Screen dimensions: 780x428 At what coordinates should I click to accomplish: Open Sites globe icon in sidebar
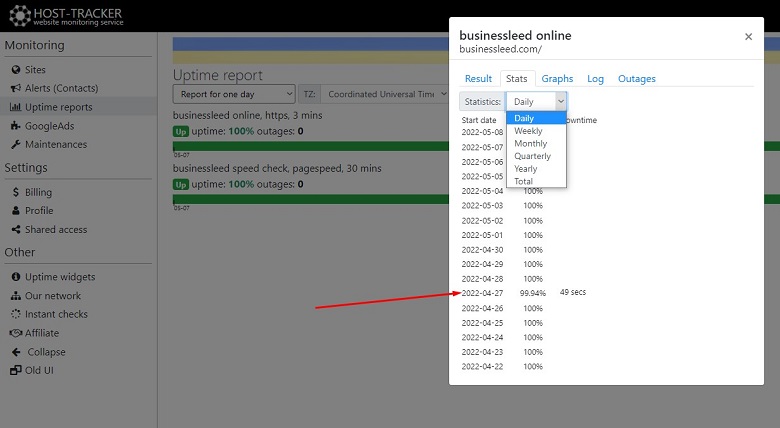click(x=16, y=70)
